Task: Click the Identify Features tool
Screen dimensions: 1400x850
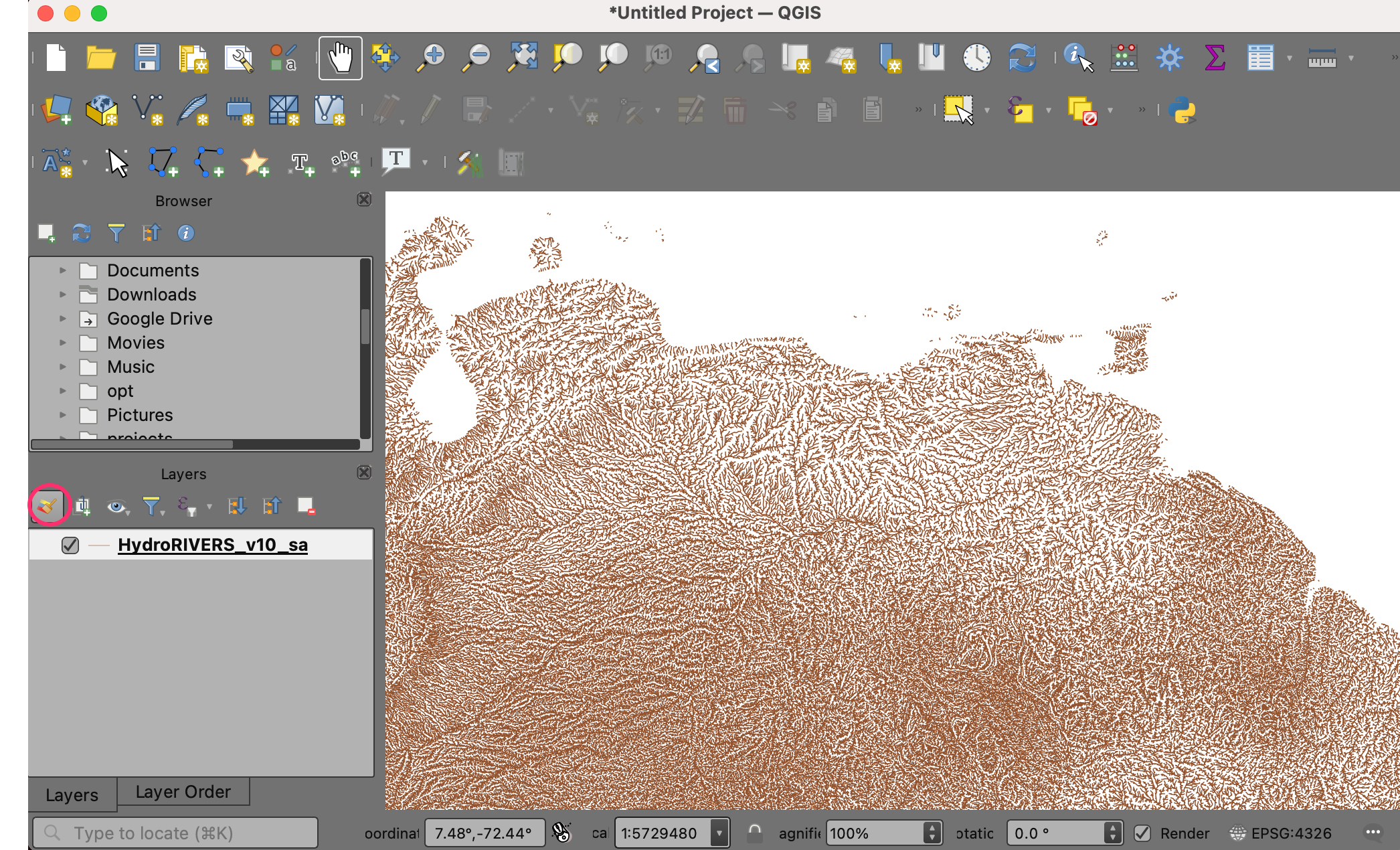Action: point(1077,58)
